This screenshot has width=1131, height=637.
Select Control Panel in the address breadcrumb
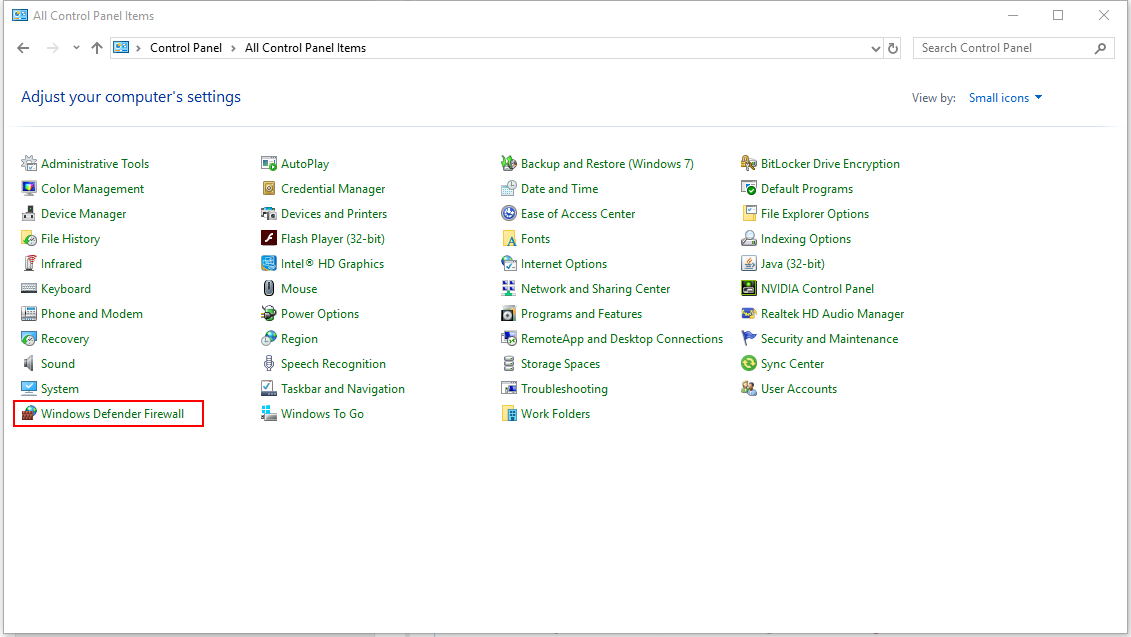(x=186, y=48)
